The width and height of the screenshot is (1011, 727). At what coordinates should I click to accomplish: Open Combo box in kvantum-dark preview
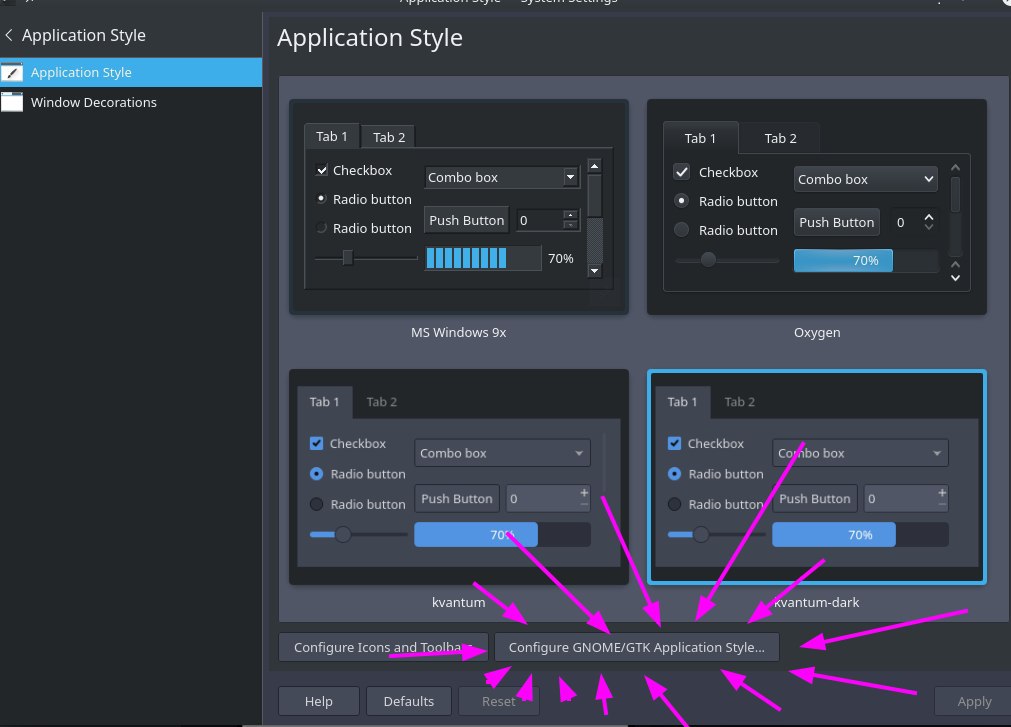point(860,453)
